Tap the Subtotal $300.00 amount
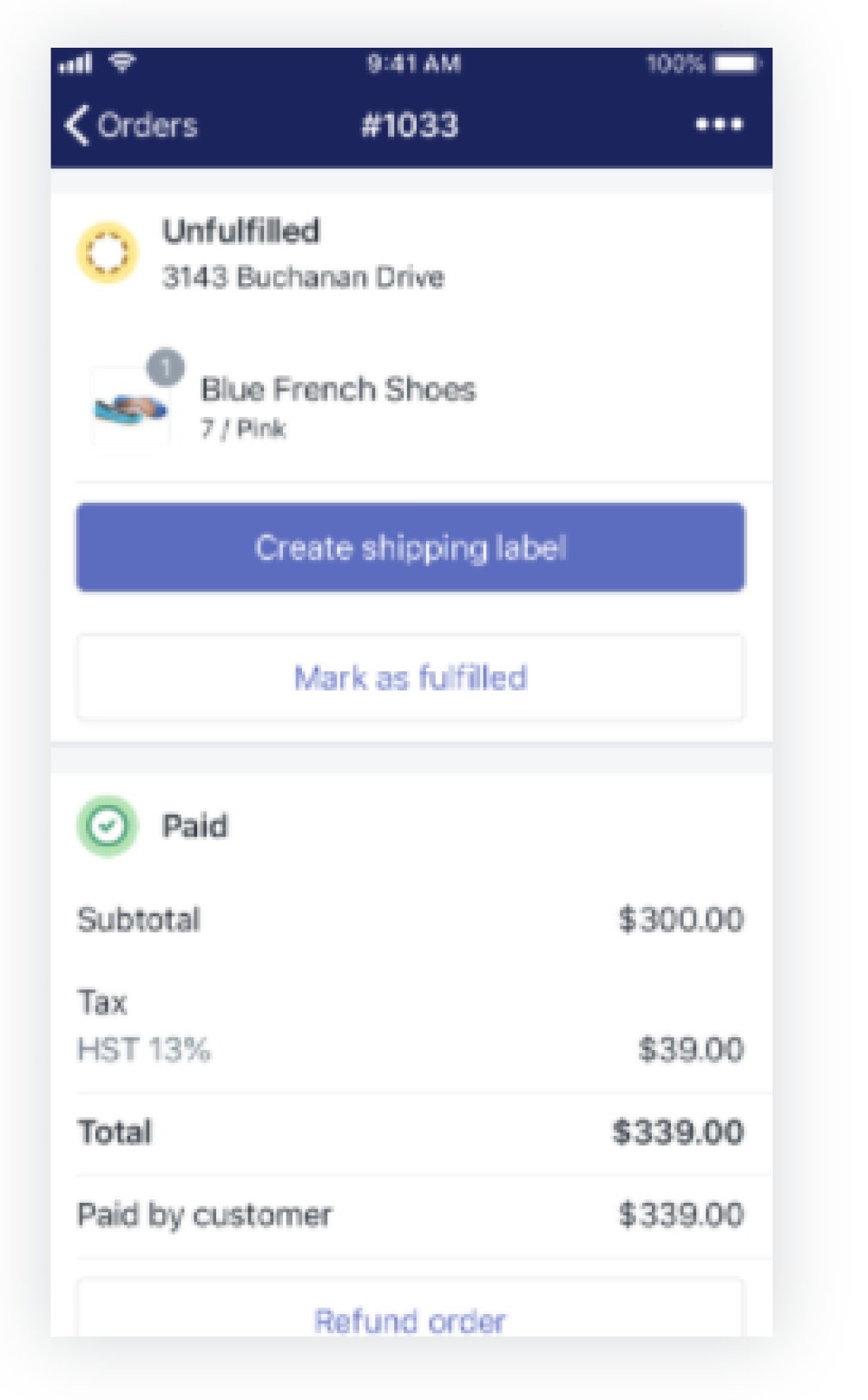This screenshot has height=1400, width=868. (681, 919)
